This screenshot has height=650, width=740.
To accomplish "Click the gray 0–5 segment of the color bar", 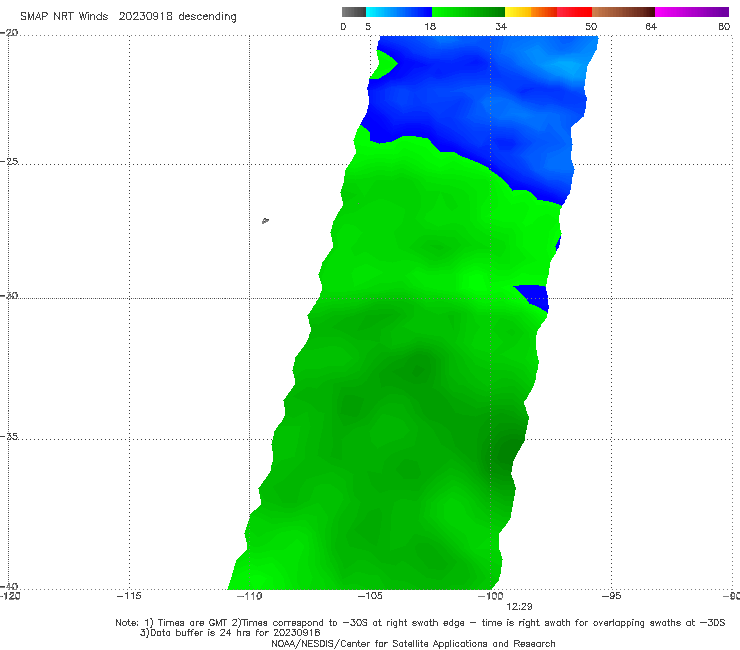I will coord(353,12).
